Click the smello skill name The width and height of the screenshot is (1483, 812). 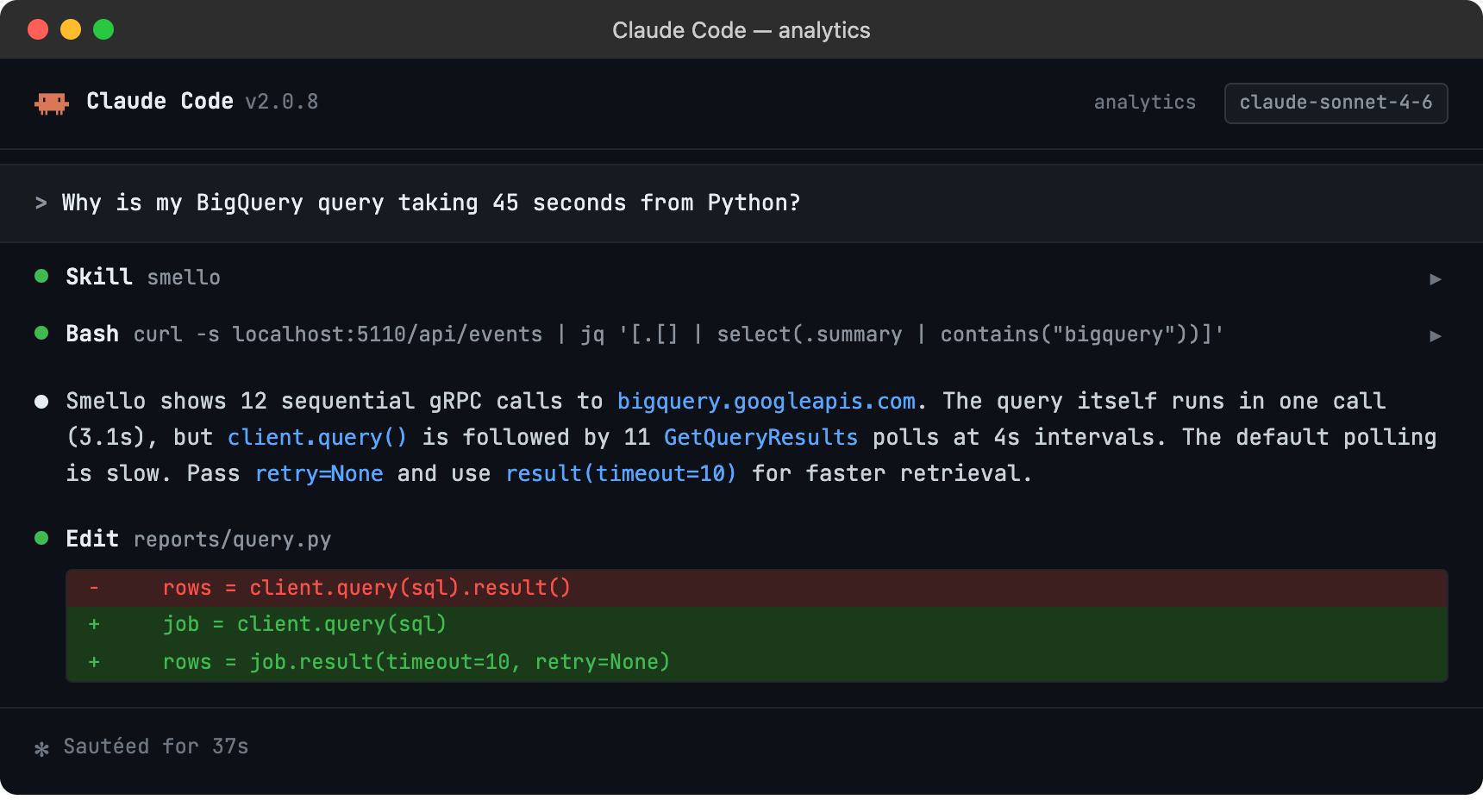[184, 278]
